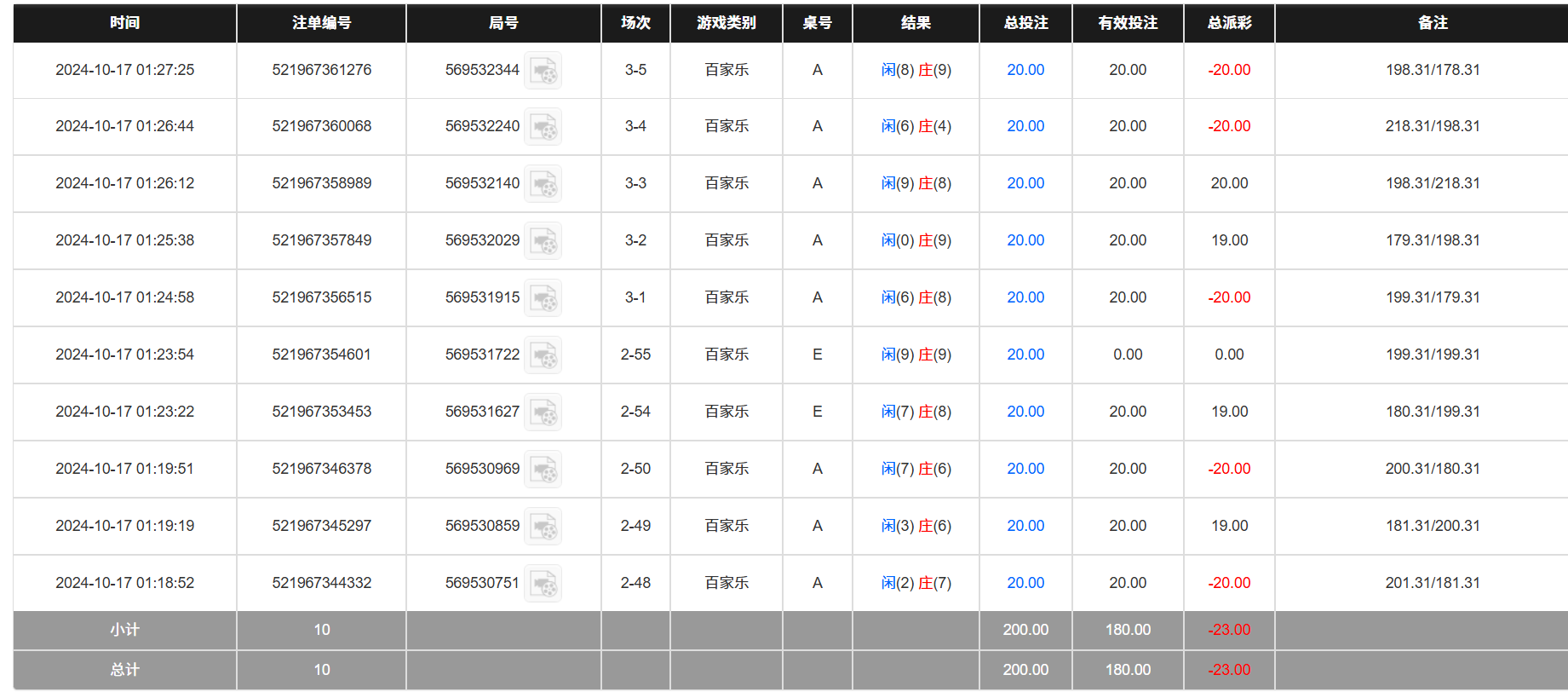The image size is (1568, 692).
Task: Open video replay icon for round 569532240
Action: tap(543, 127)
